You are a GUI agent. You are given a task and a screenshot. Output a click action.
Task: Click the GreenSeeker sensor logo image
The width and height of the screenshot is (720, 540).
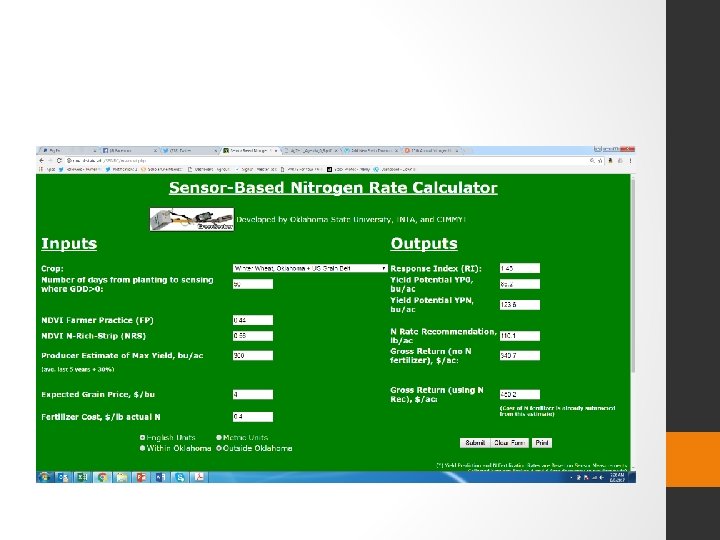point(192,219)
